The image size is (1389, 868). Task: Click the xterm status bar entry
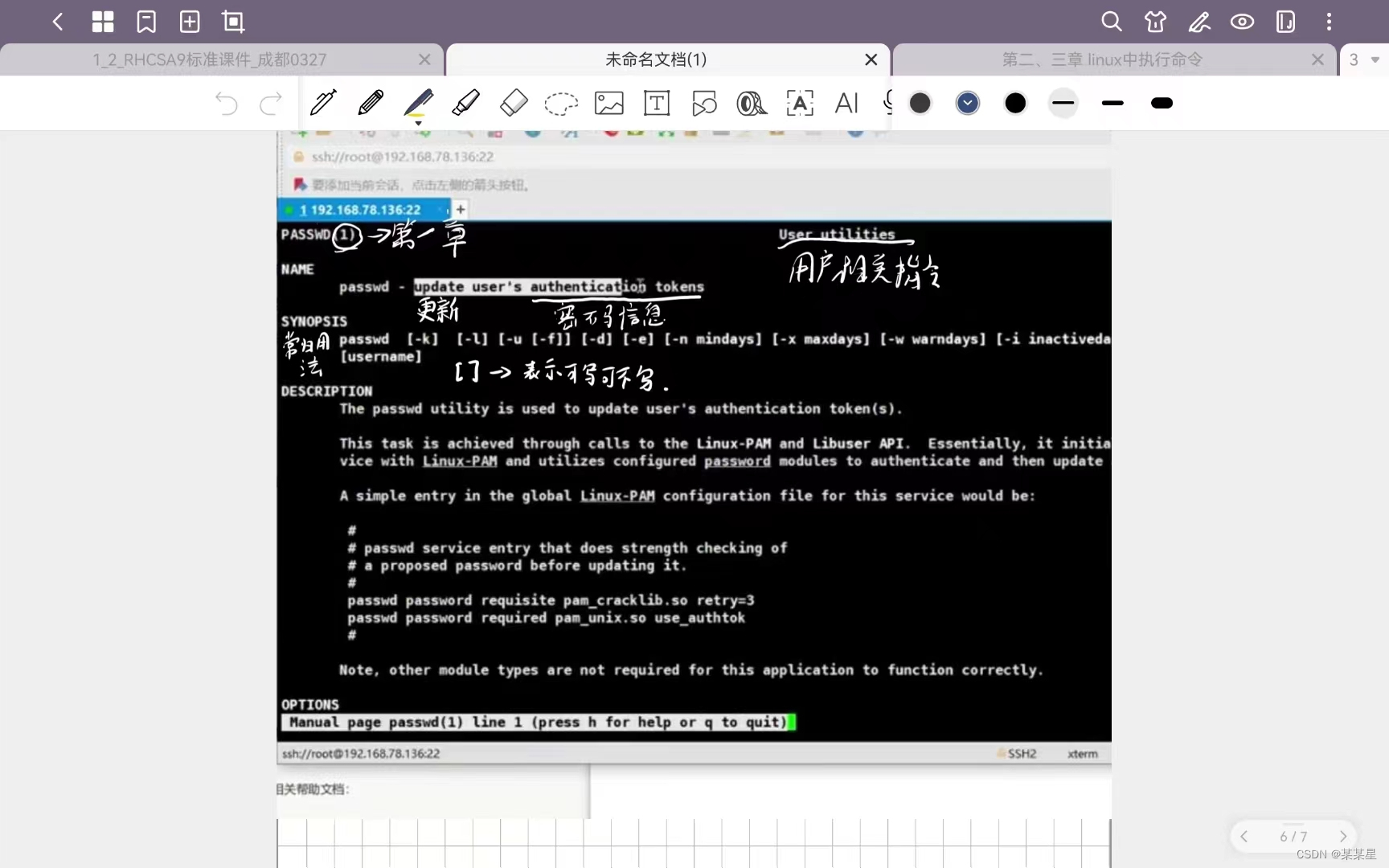pos(1083,754)
